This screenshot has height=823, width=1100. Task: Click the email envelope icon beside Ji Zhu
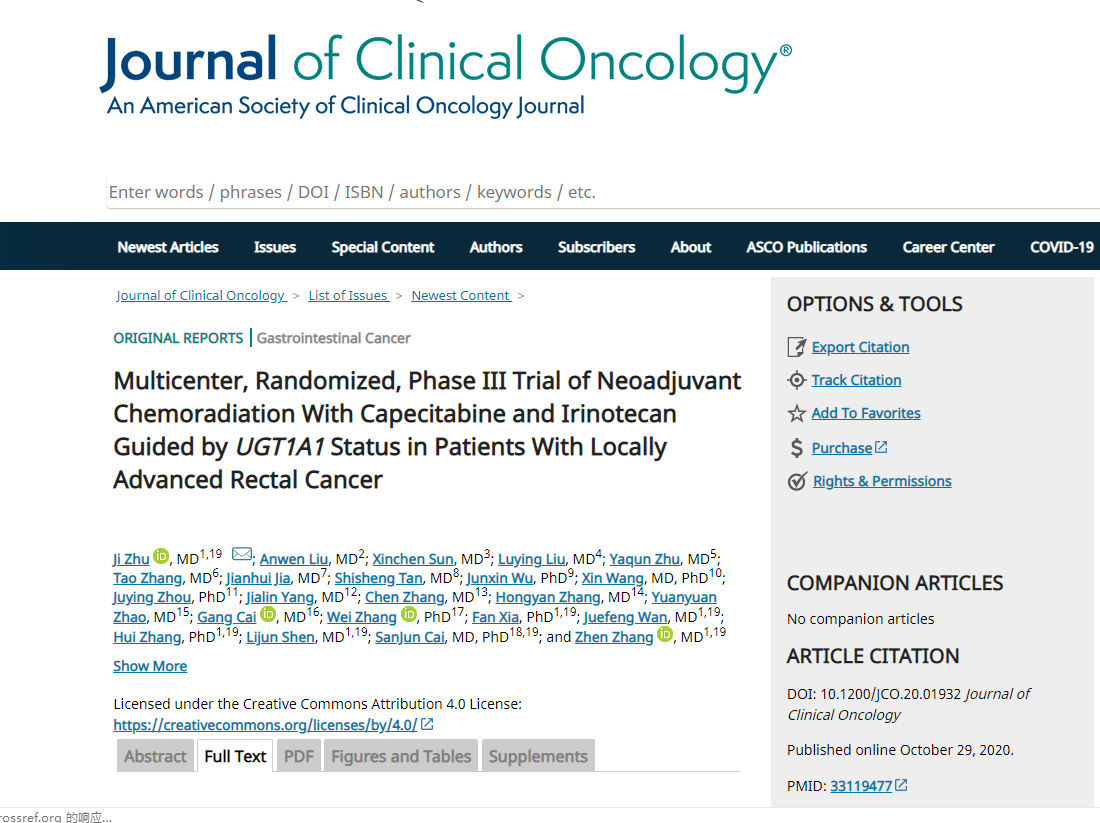click(241, 555)
